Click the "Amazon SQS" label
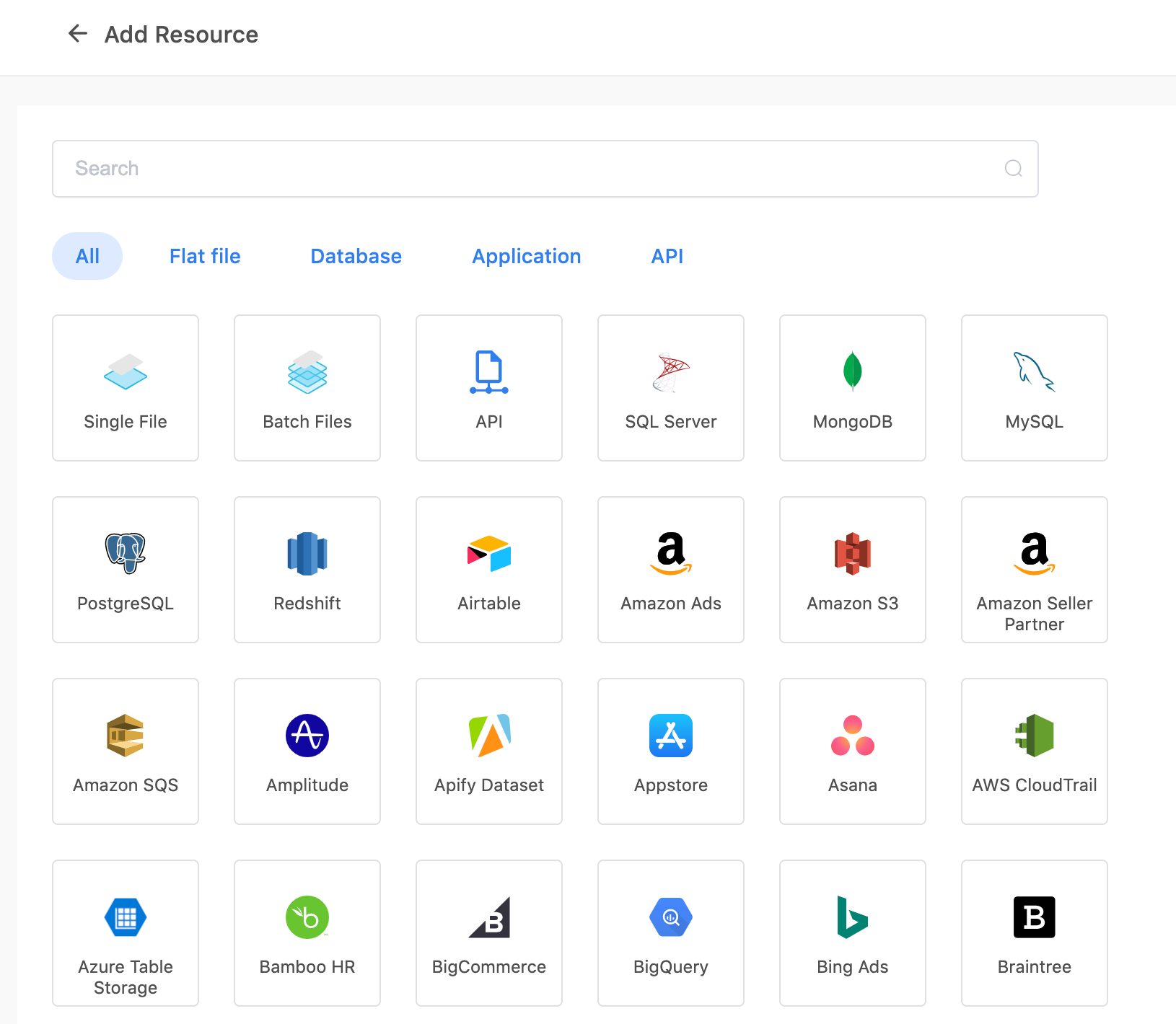Screen dimensions: 1176x1024 pos(126,785)
